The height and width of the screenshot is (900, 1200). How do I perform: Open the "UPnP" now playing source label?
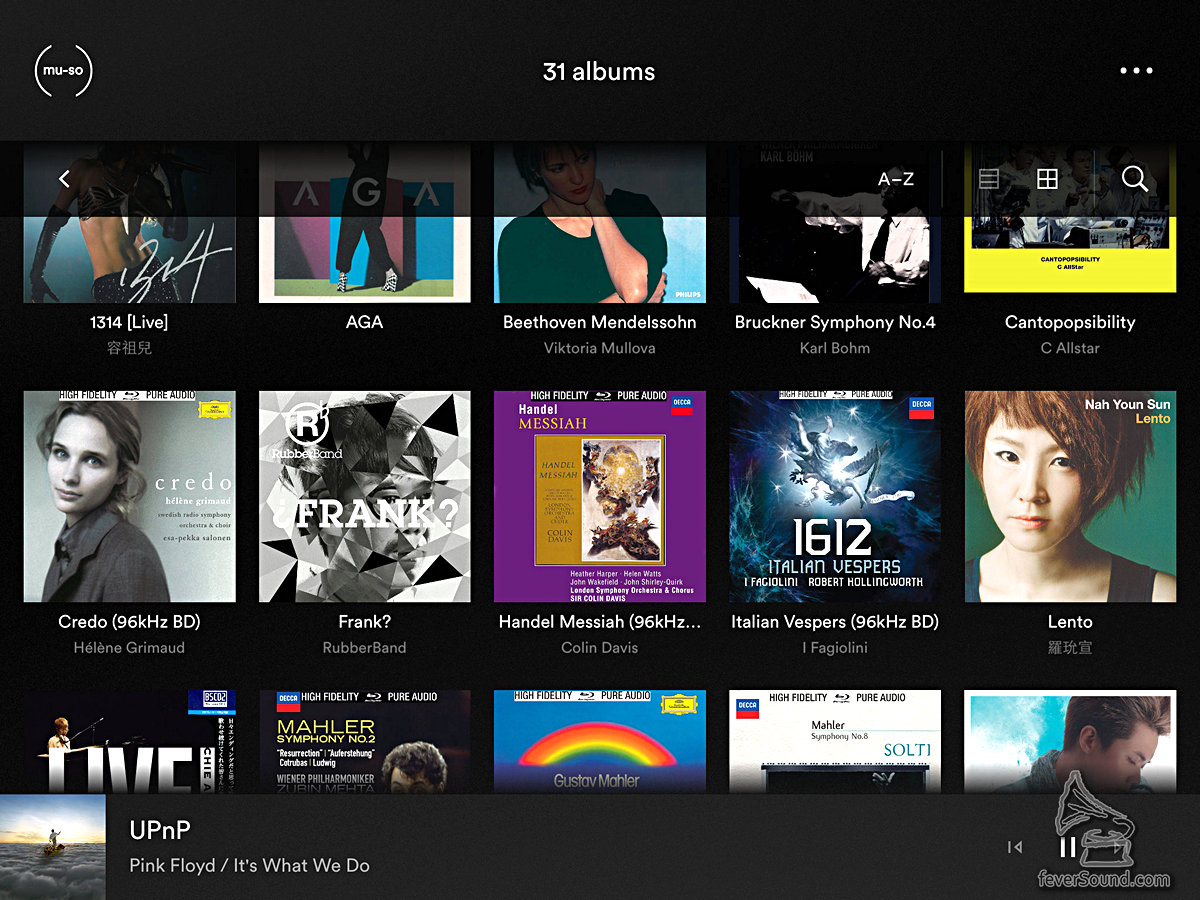[160, 830]
